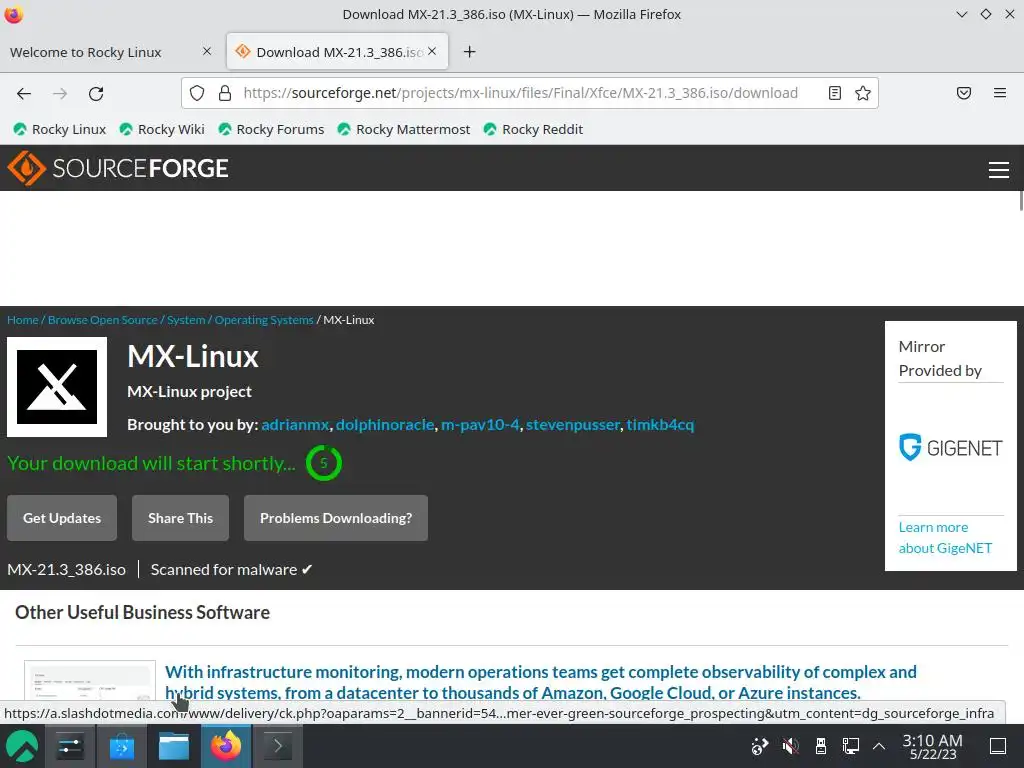
Task: Go to Home breadcrumb
Action: pos(23,320)
